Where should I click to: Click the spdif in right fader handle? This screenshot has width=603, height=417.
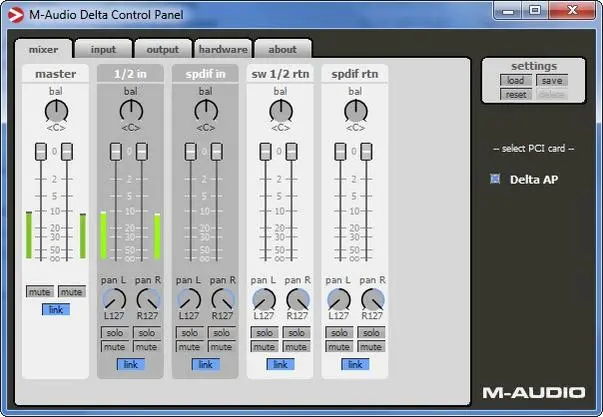tap(217, 152)
